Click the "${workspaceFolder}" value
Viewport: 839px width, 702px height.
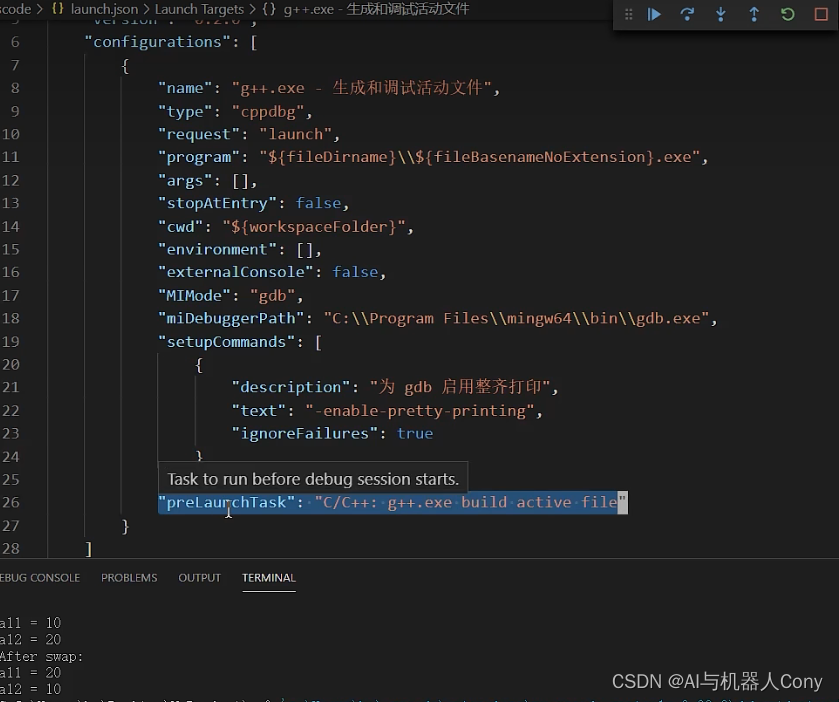(x=314, y=226)
